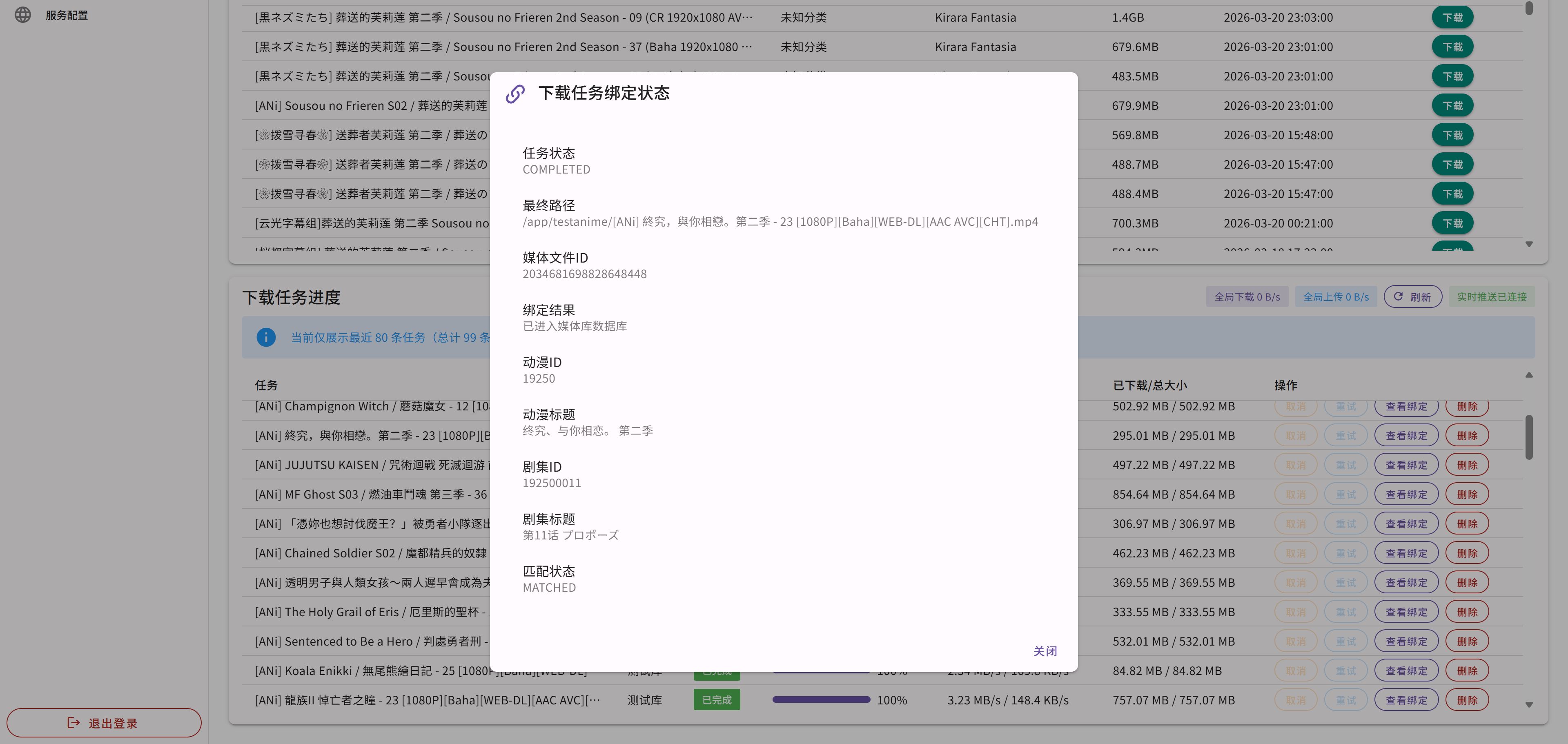Click the globe icon beside 服务配置
Screen dimensions: 1568x744
[x=22, y=15]
